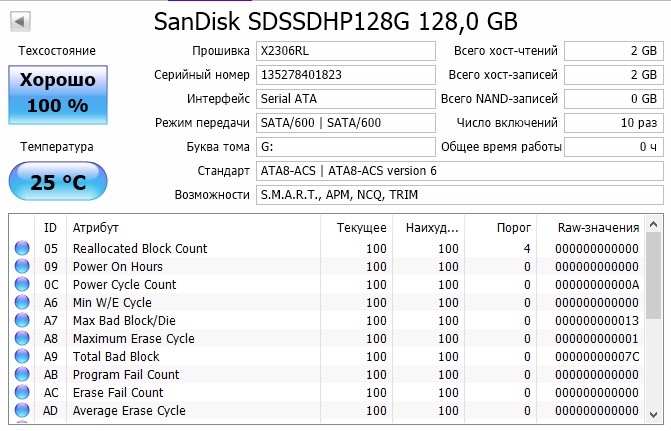This screenshot has width=671, height=431.
Task: Click status orb for Maximum Erase Cycle
Action: pos(22,339)
